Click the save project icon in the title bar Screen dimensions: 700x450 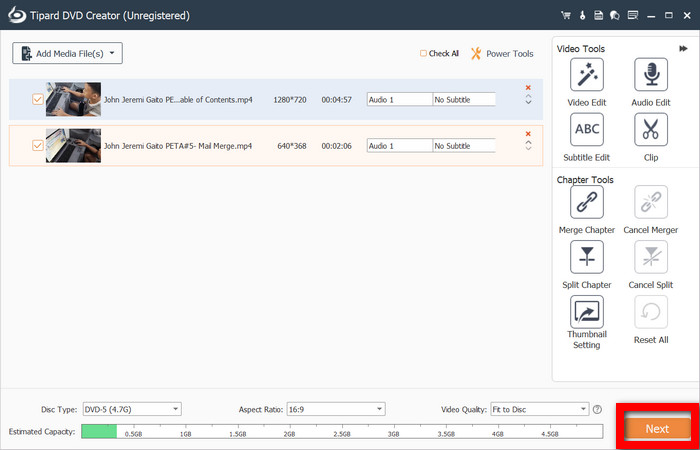click(x=598, y=15)
